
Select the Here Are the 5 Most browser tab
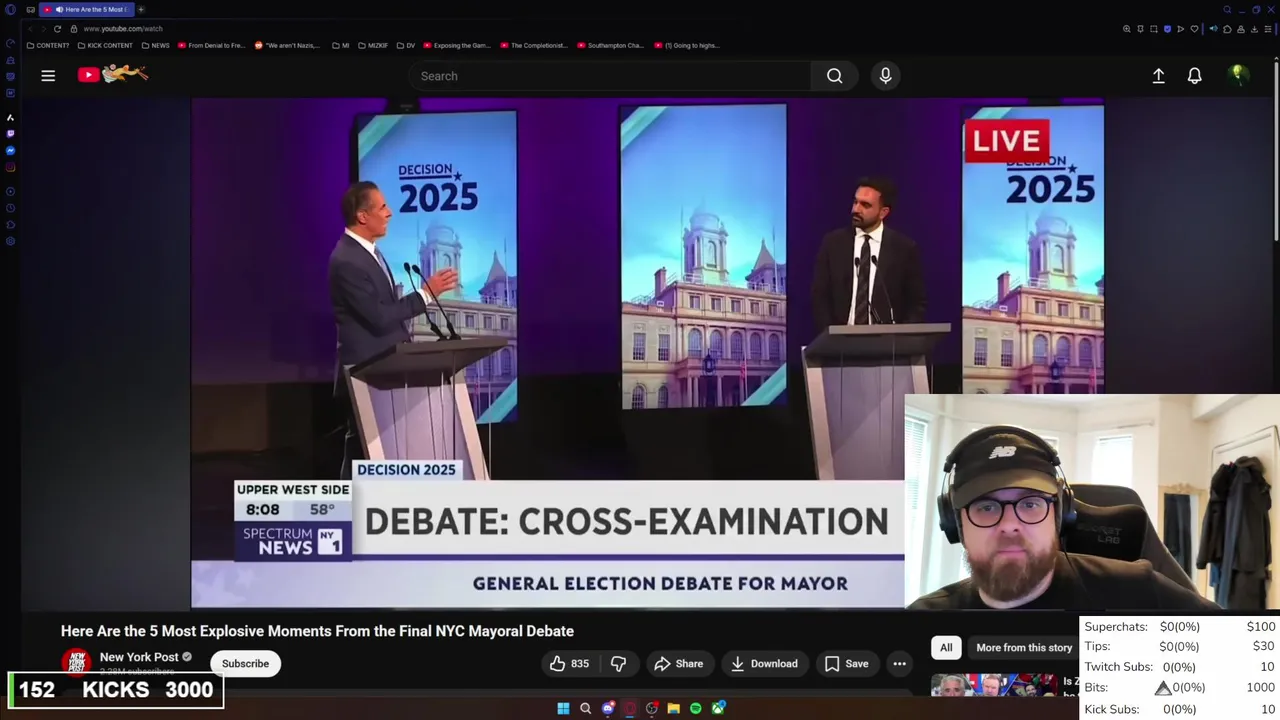pyautogui.click(x=85, y=9)
